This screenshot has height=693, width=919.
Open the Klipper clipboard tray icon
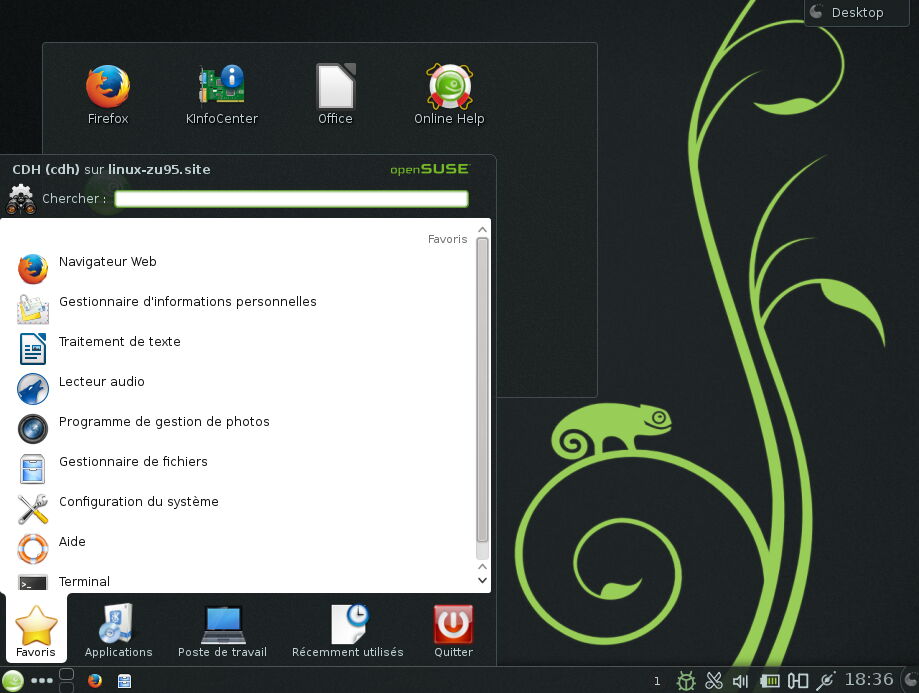point(714,680)
